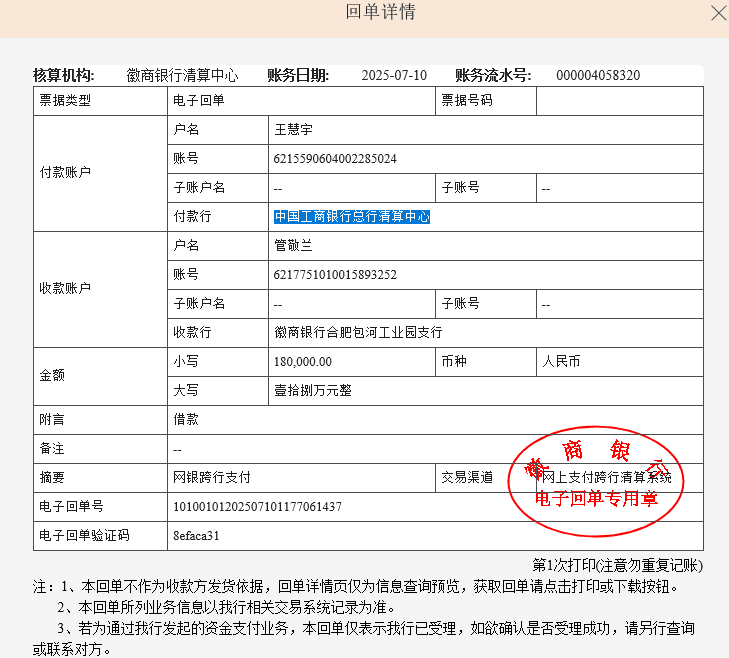Click the uppercase amount 壹拾捌万元整
Image resolution: width=729 pixels, height=658 pixels.
click(313, 391)
